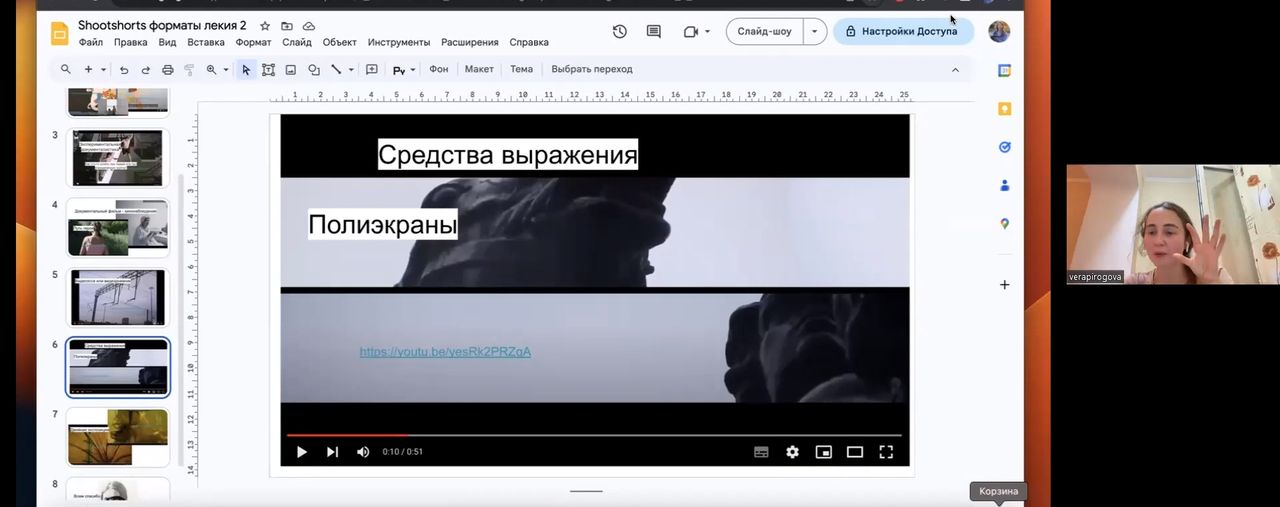Open Google Calendar side panel icon
1280x507 pixels.
(x=1005, y=70)
